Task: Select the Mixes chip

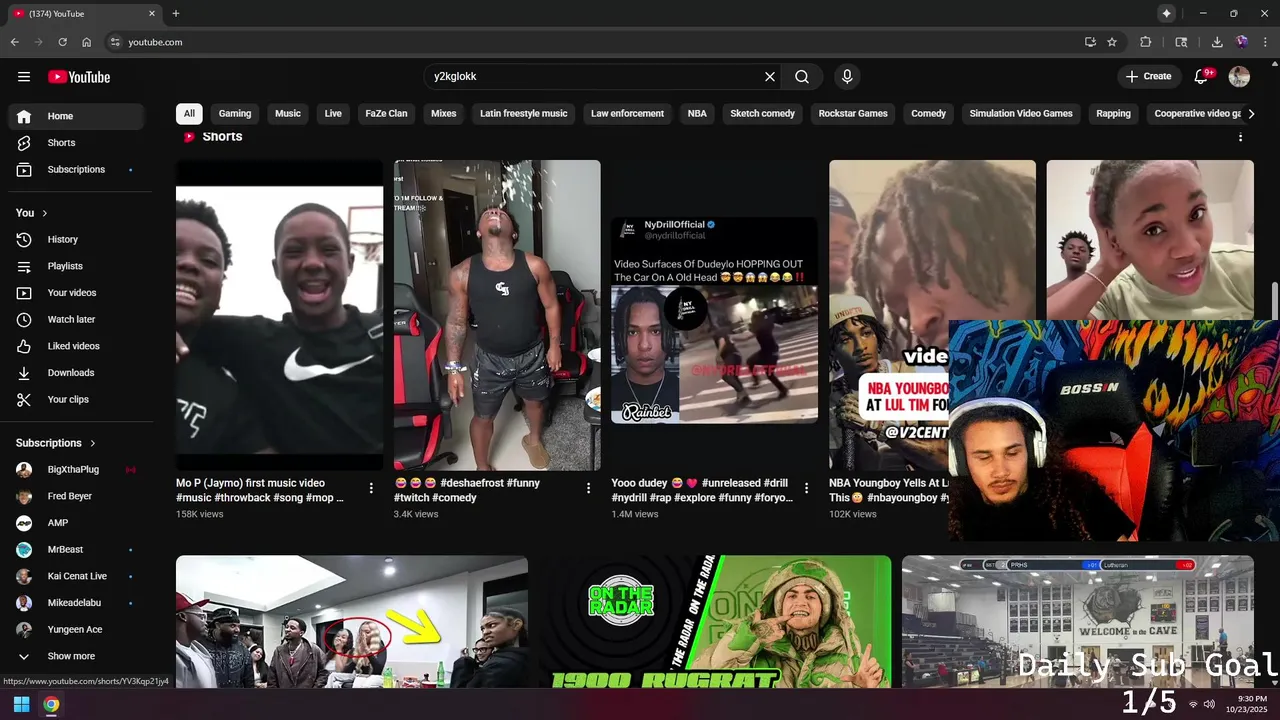Action: tap(444, 114)
